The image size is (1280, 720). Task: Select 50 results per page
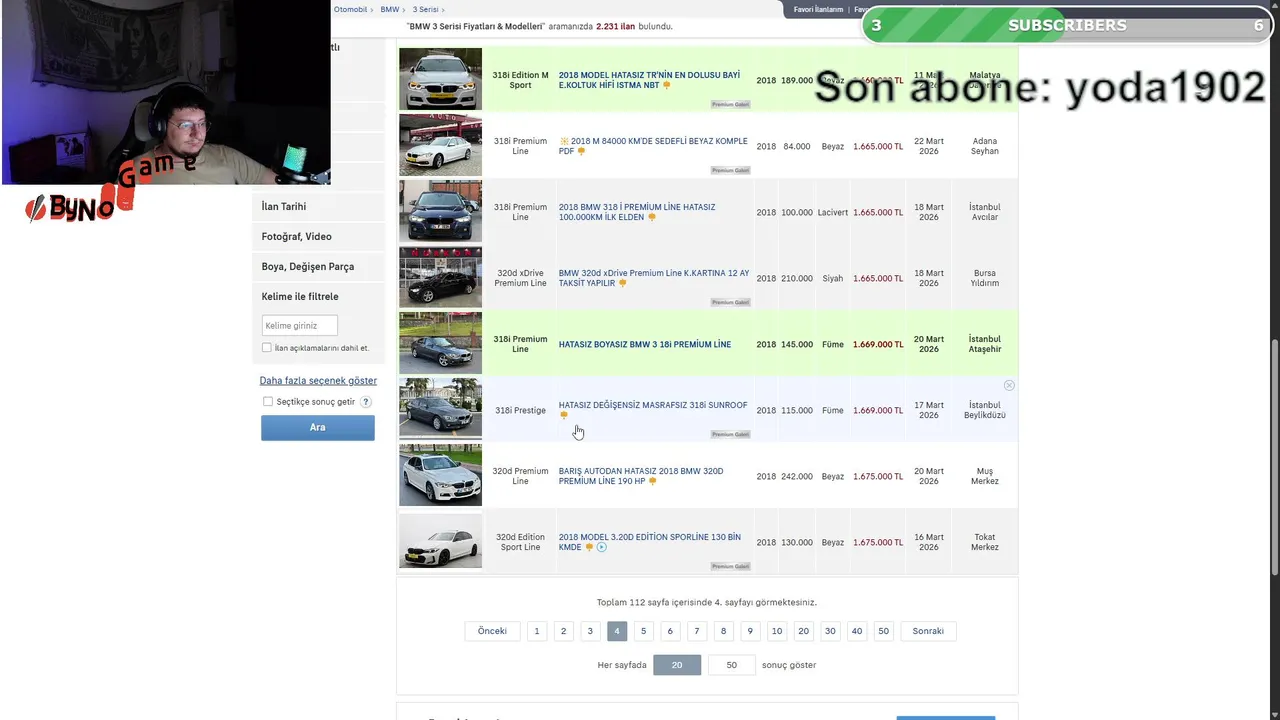tap(732, 665)
